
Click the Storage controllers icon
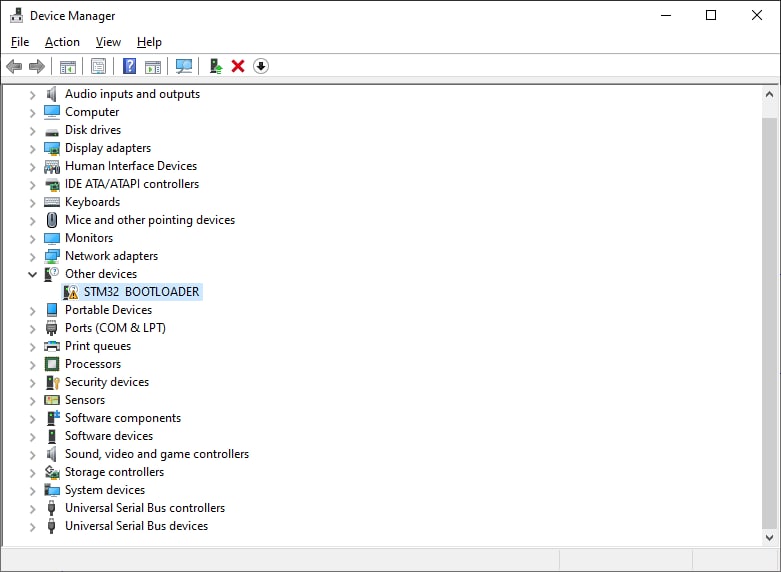(52, 472)
